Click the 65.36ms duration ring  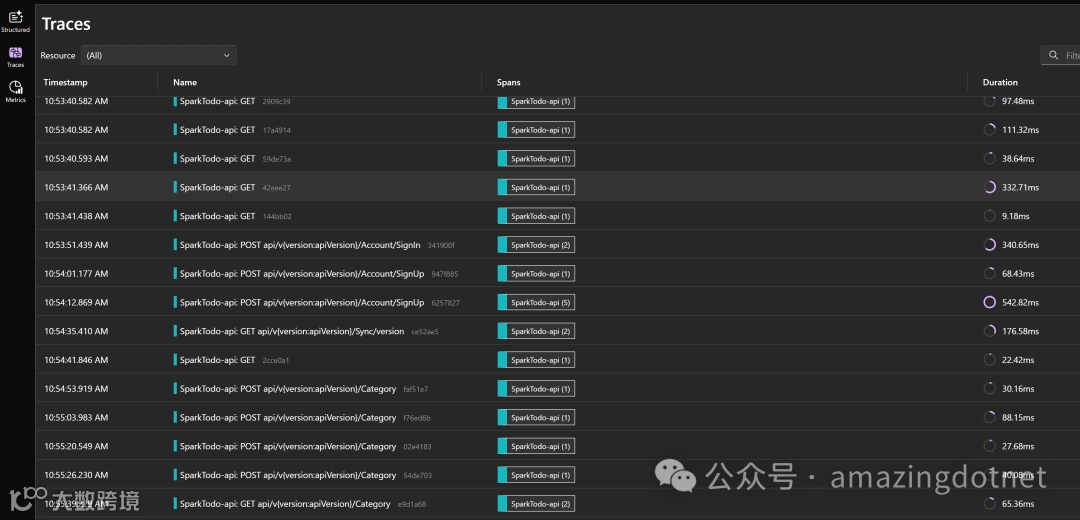[990, 504]
